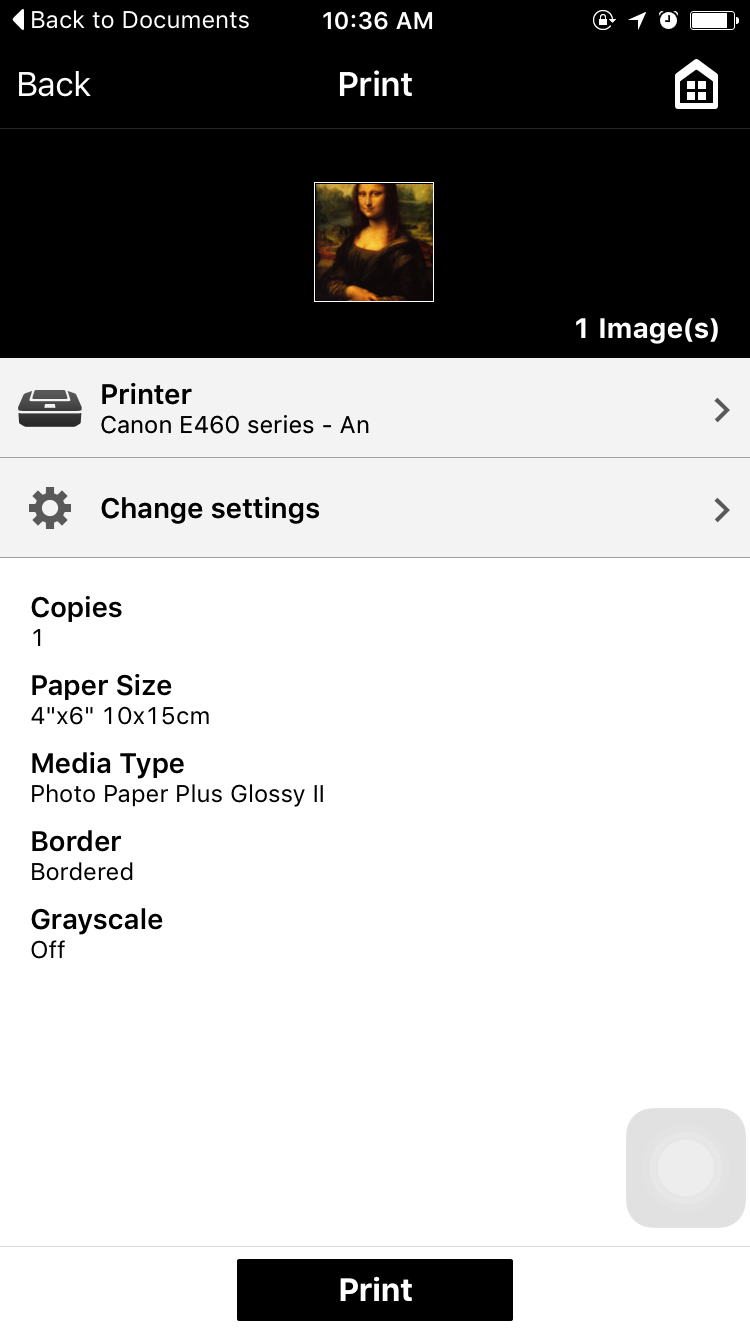Go Back to previous screen
This screenshot has width=750, height=1334.
(x=54, y=85)
